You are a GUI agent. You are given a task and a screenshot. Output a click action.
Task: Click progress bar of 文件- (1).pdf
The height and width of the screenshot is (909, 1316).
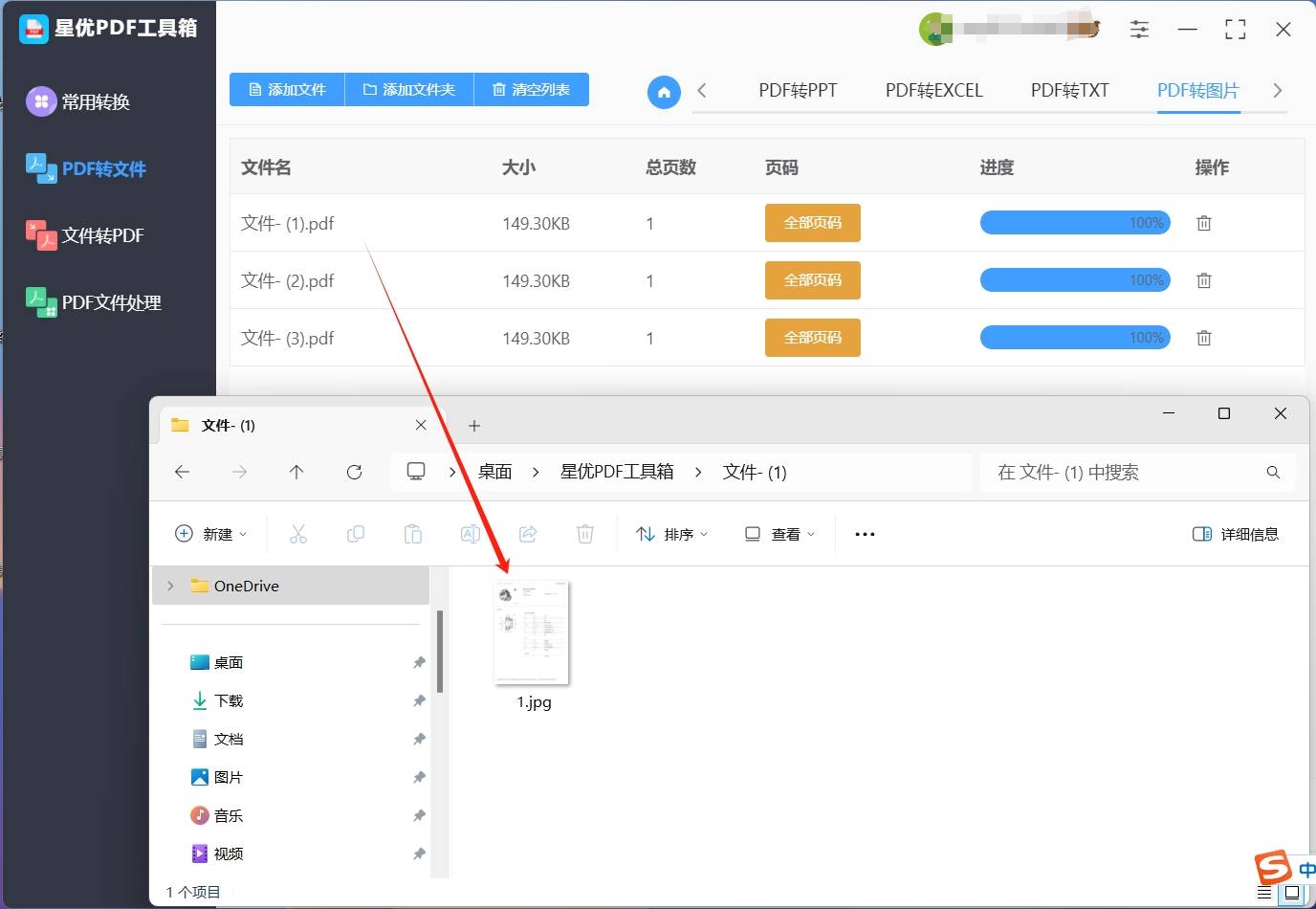point(1075,223)
